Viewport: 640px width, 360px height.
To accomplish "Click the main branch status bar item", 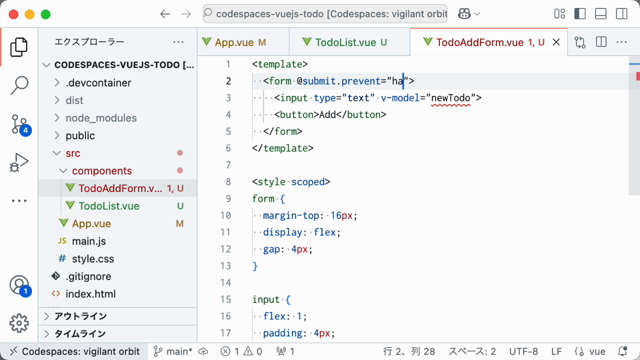I will (x=173, y=351).
